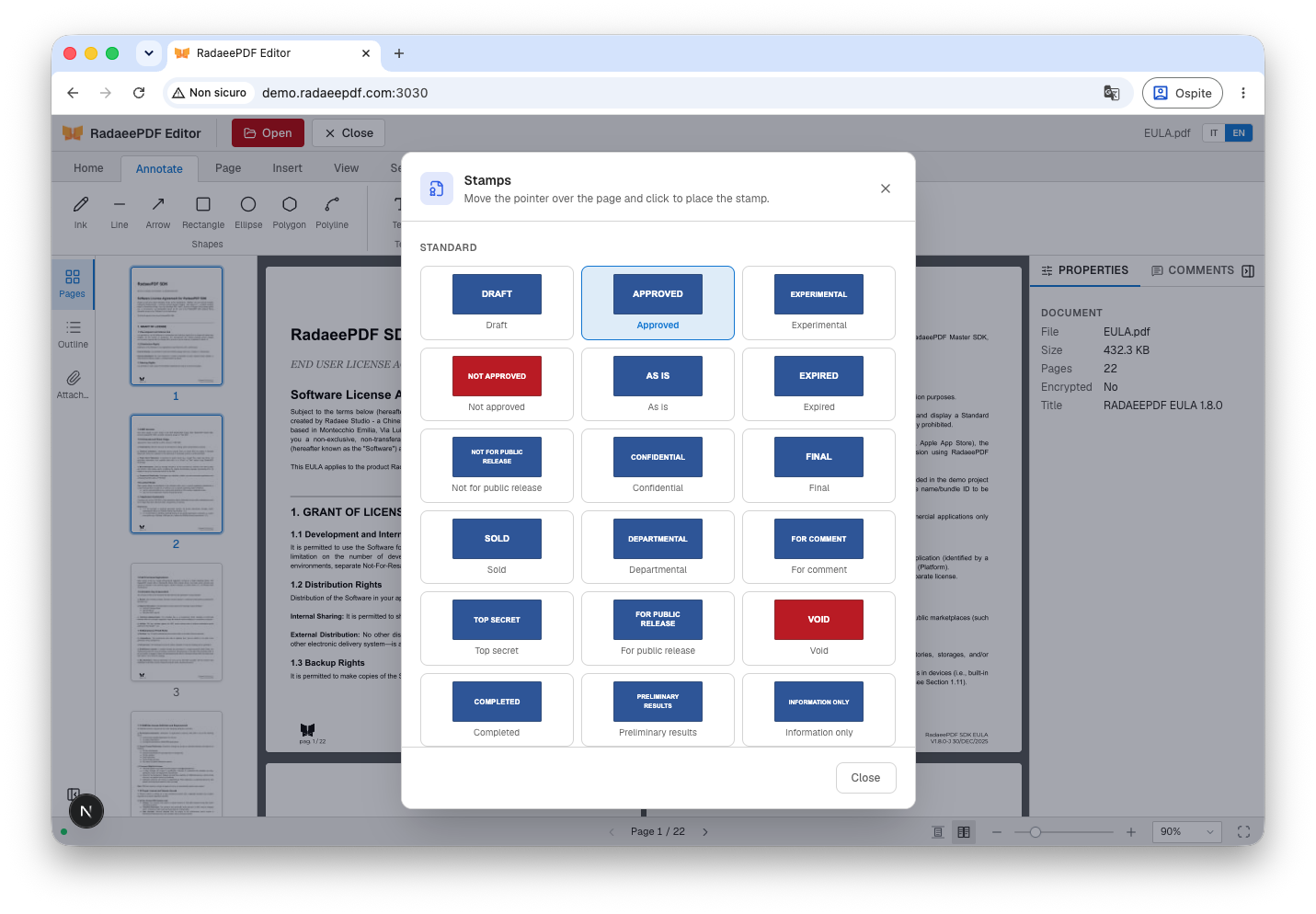The height and width of the screenshot is (914, 1316).
Task: Switch to the Home ribbon tab
Action: pos(88,168)
